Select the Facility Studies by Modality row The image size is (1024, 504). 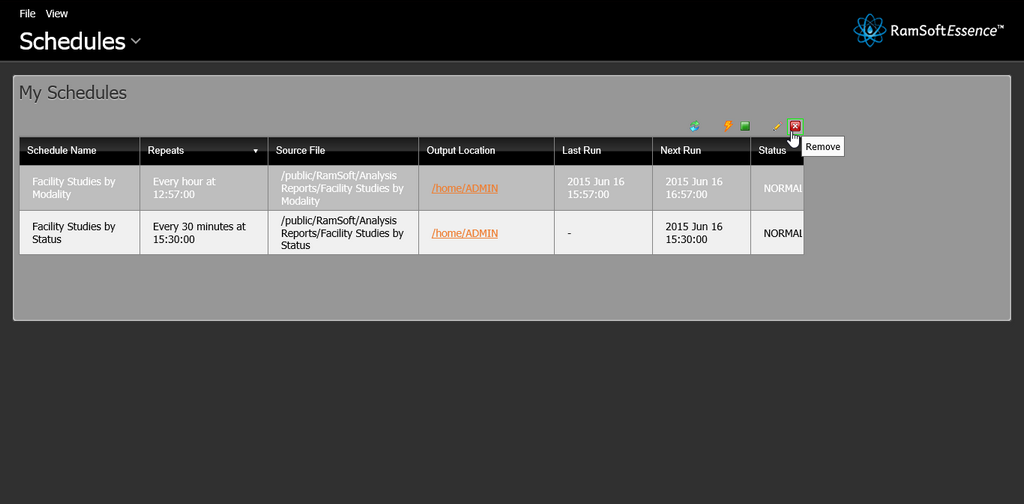coord(78,188)
